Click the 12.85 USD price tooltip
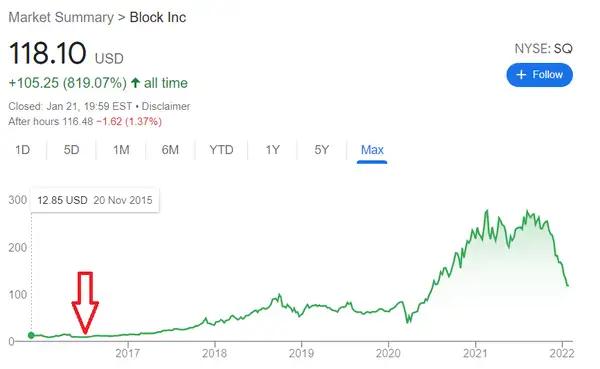This screenshot has width=600, height=369. coord(95,200)
